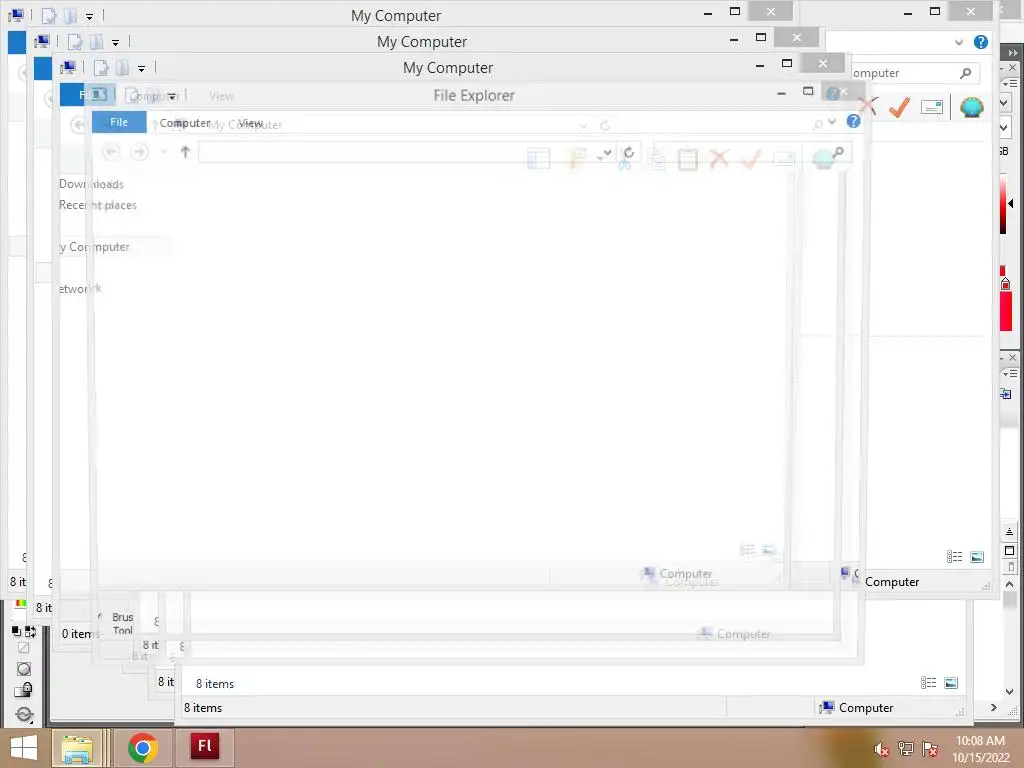Open the network tray icon
Viewport: 1024px width, 768px height.
[905, 749]
